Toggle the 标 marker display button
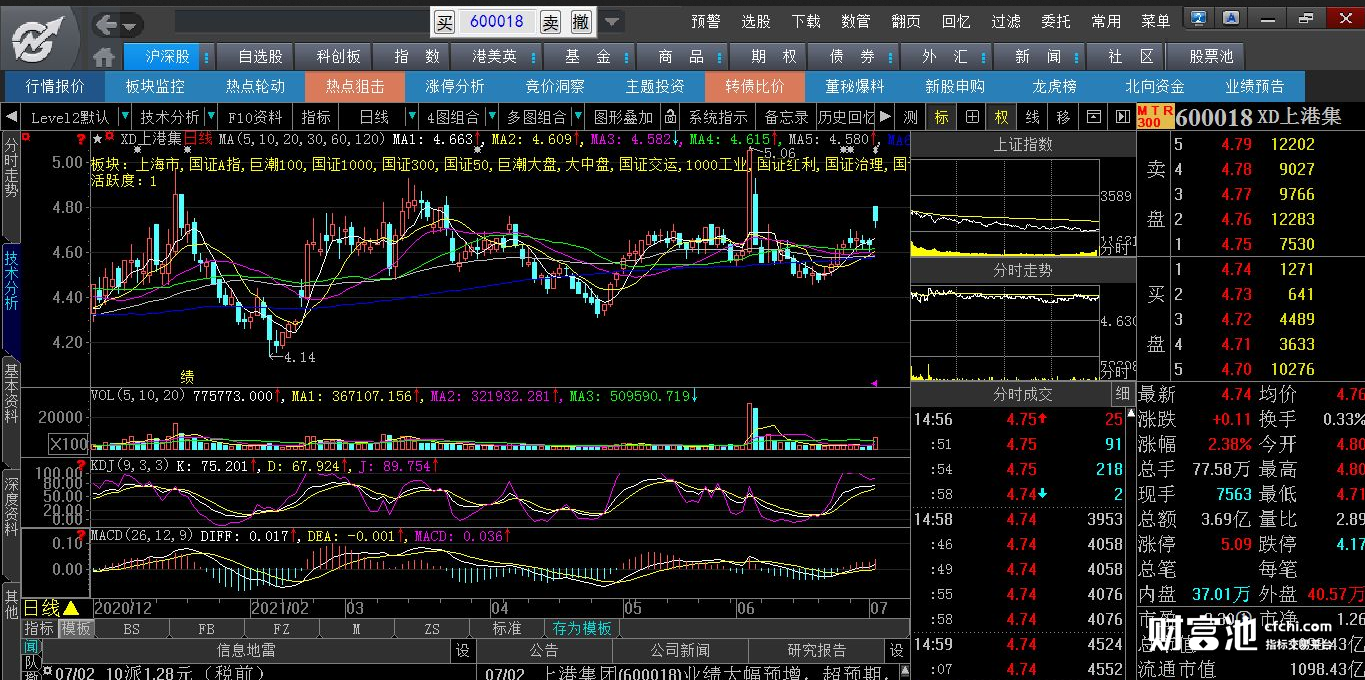The width and height of the screenshot is (1365, 680). (x=941, y=117)
